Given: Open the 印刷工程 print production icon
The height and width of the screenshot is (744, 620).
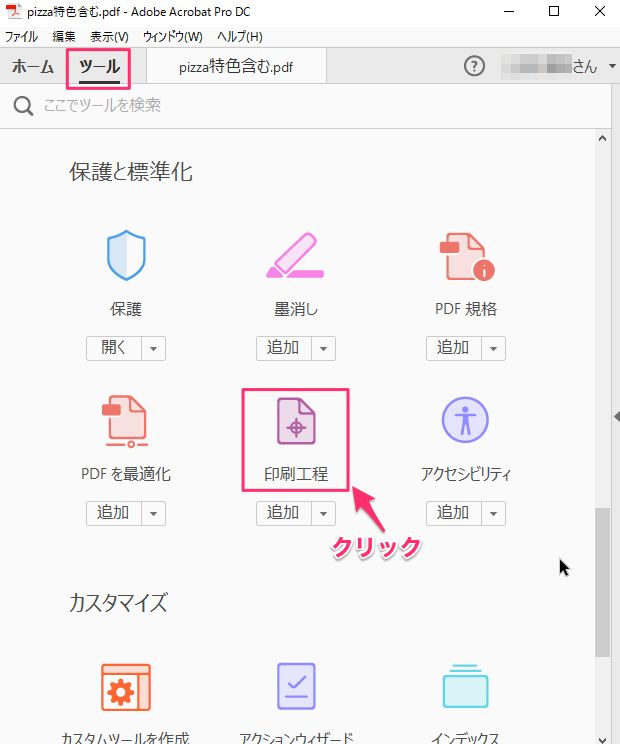Looking at the screenshot, I should point(296,421).
